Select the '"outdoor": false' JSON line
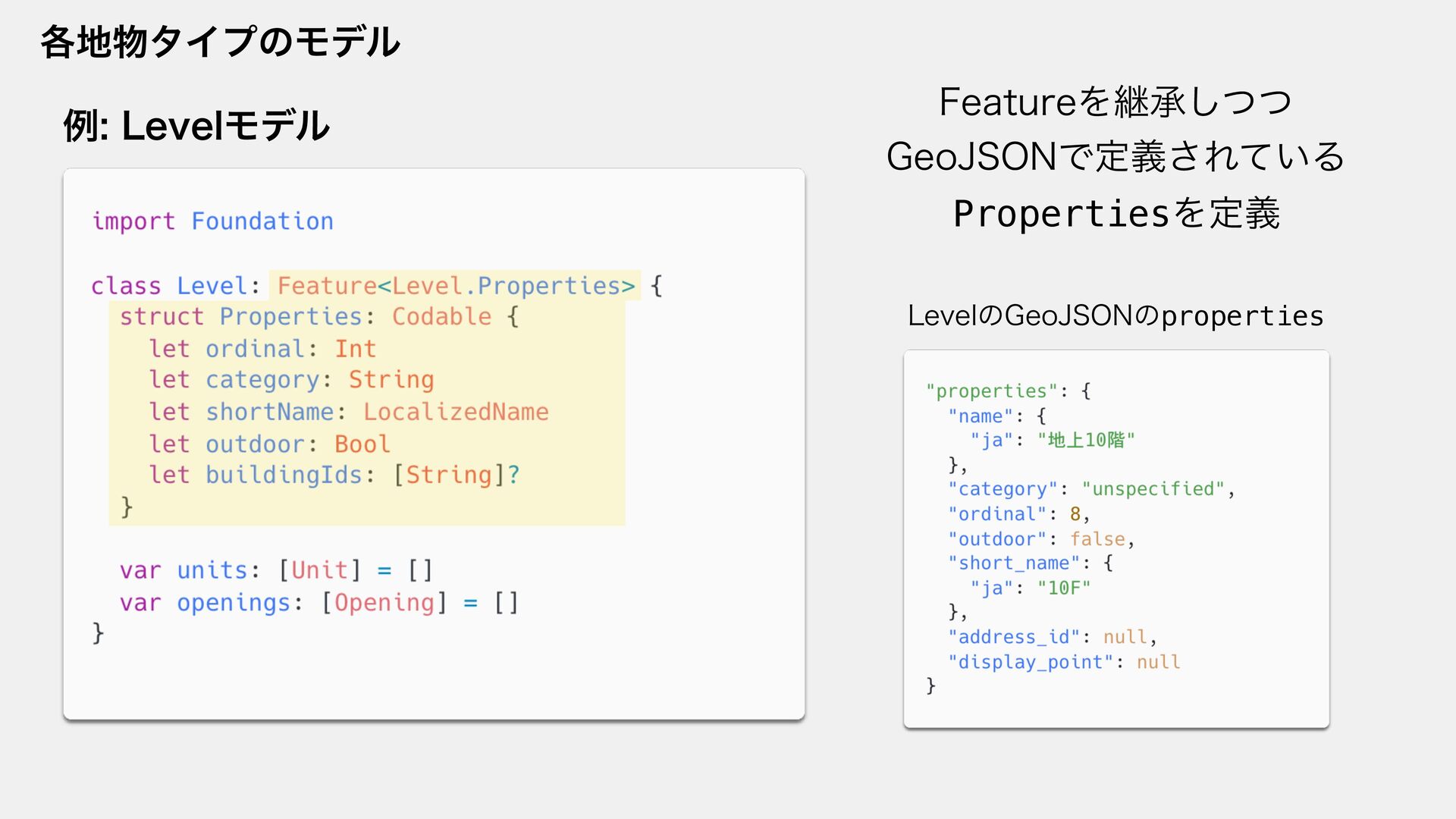1456x819 pixels. (x=1041, y=538)
